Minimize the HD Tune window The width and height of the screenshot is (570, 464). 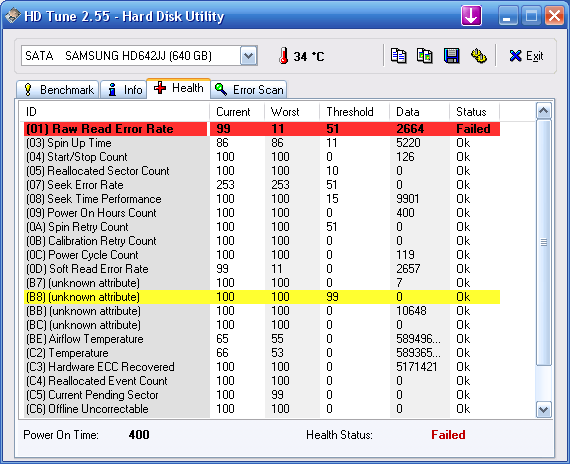508,16
